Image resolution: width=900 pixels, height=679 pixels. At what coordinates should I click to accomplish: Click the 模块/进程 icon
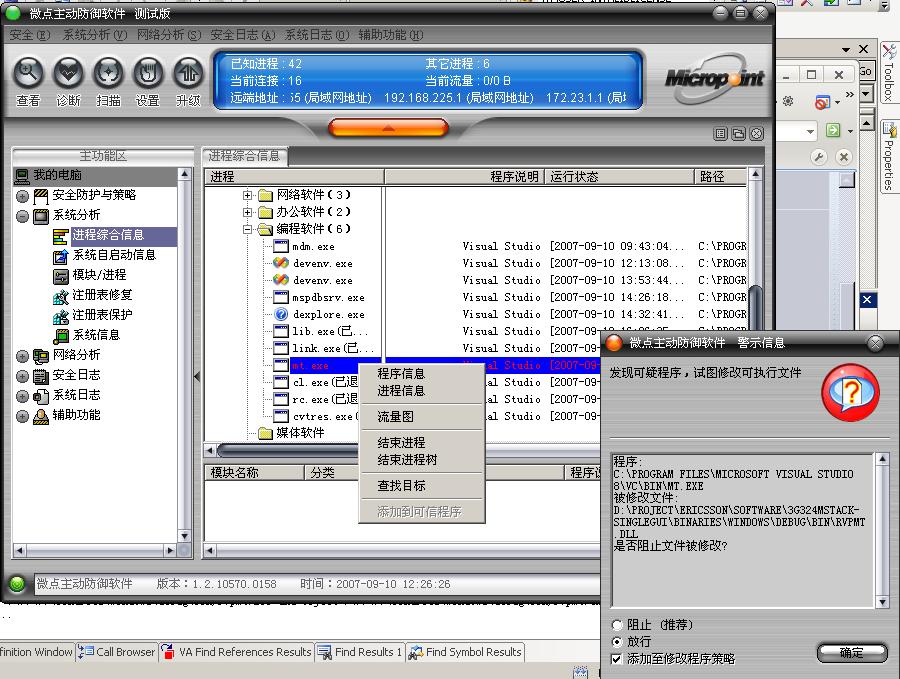[60, 276]
